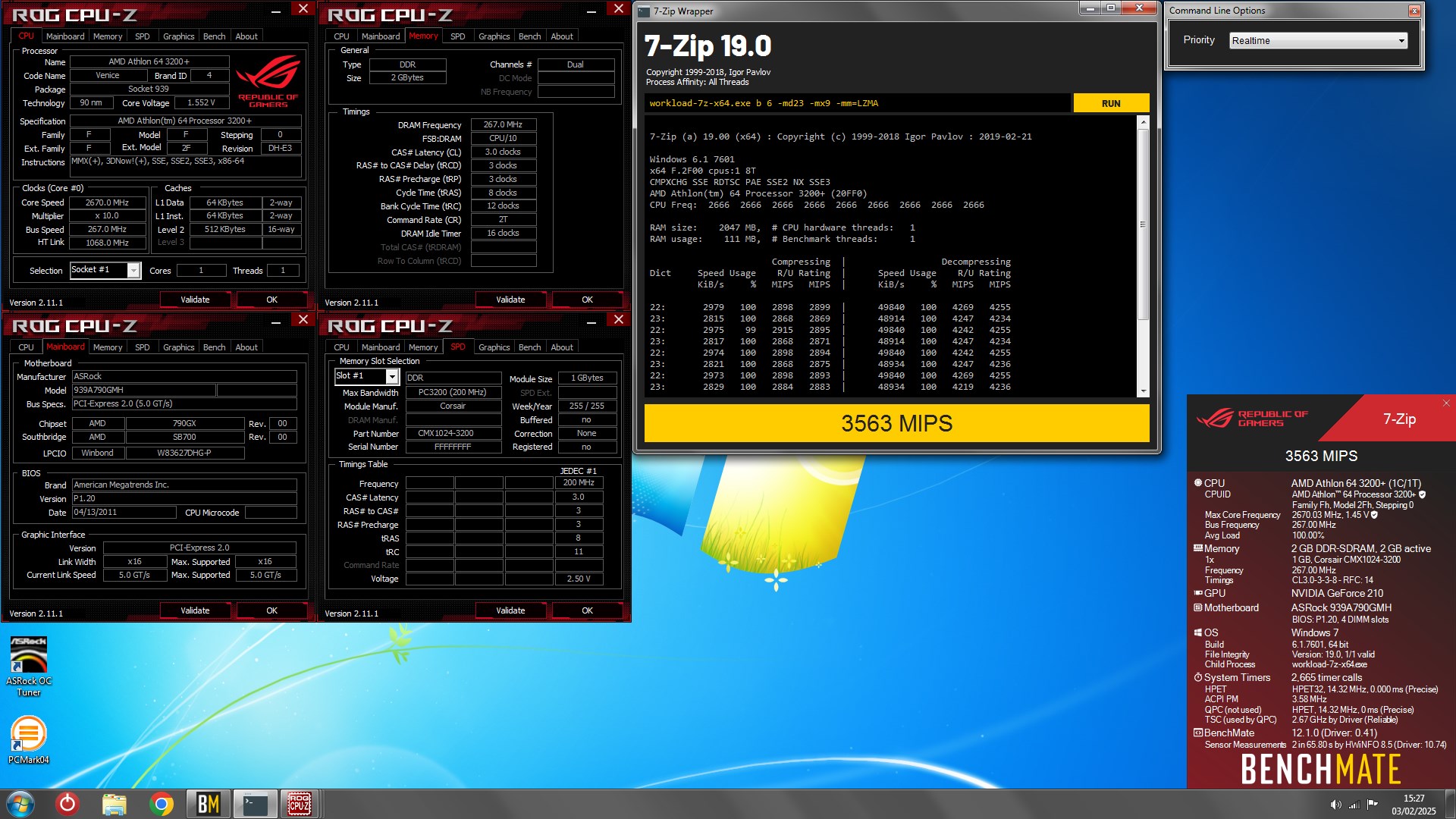Click OK in the SPD-tab CPU-Z window
Image resolution: width=1456 pixels, height=819 pixels.
coord(587,610)
